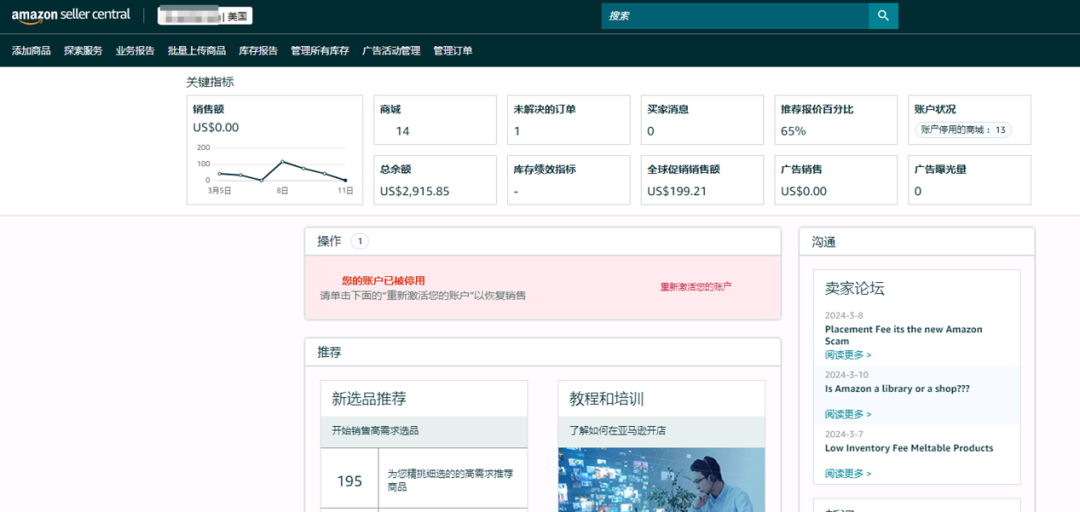Click the 8日 data point on sales chart

[282, 162]
